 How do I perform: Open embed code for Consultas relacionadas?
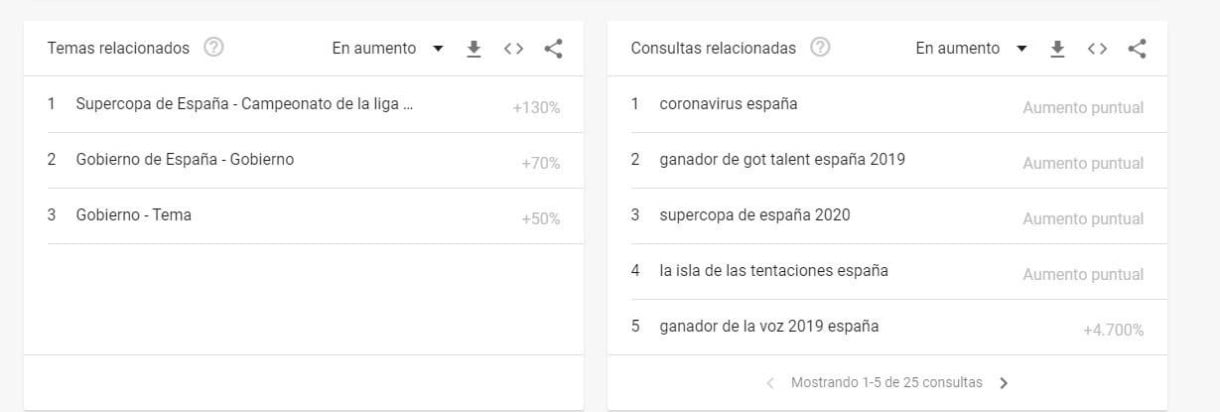[1097, 49]
